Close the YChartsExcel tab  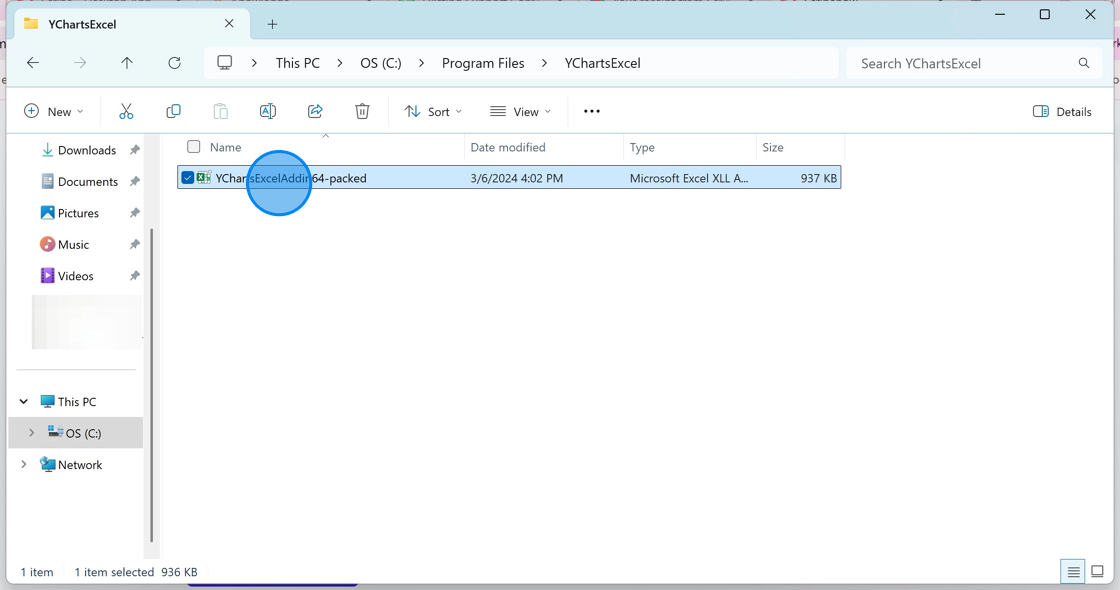pyautogui.click(x=229, y=24)
